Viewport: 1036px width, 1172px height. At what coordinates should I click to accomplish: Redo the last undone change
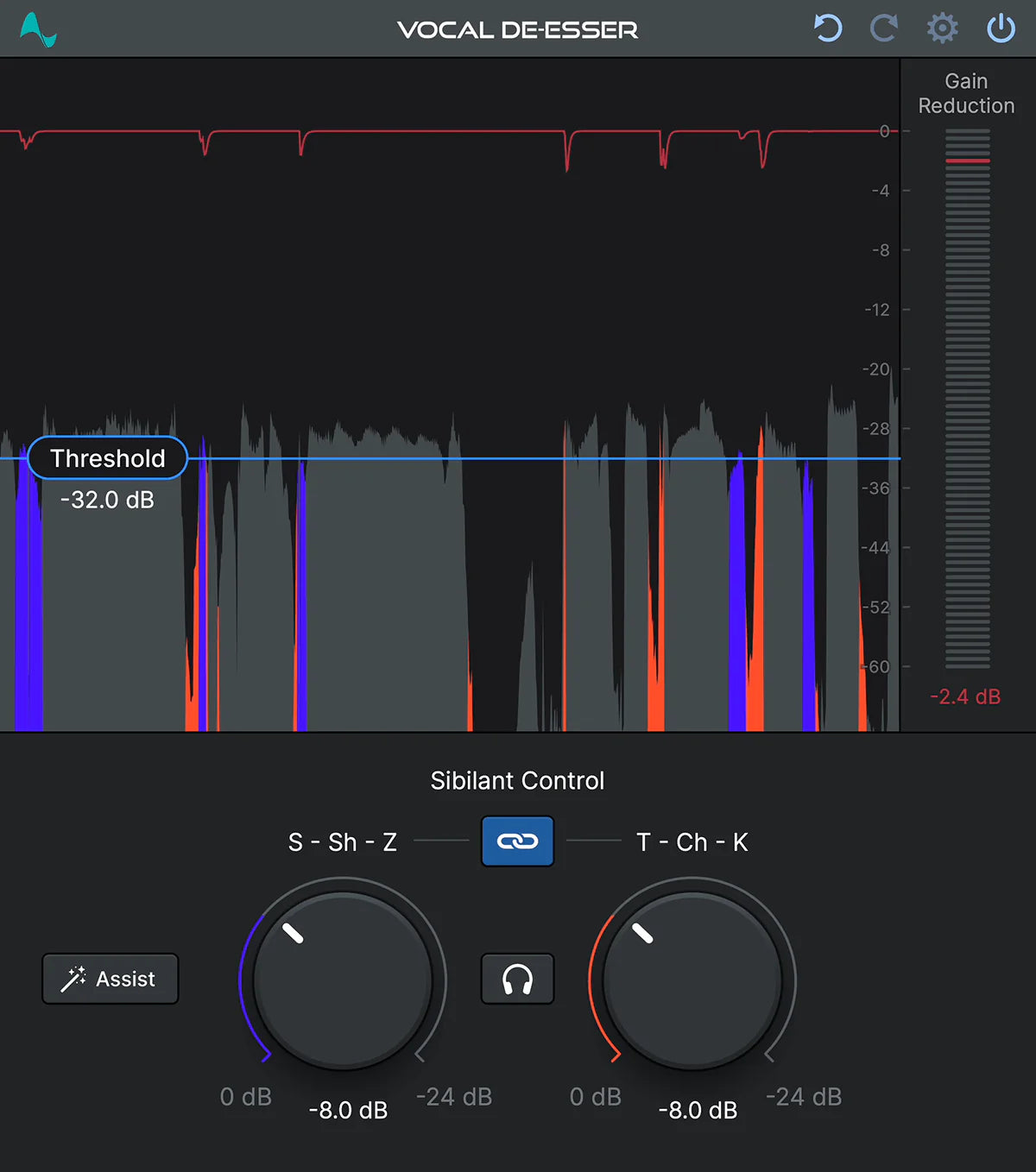[x=884, y=28]
